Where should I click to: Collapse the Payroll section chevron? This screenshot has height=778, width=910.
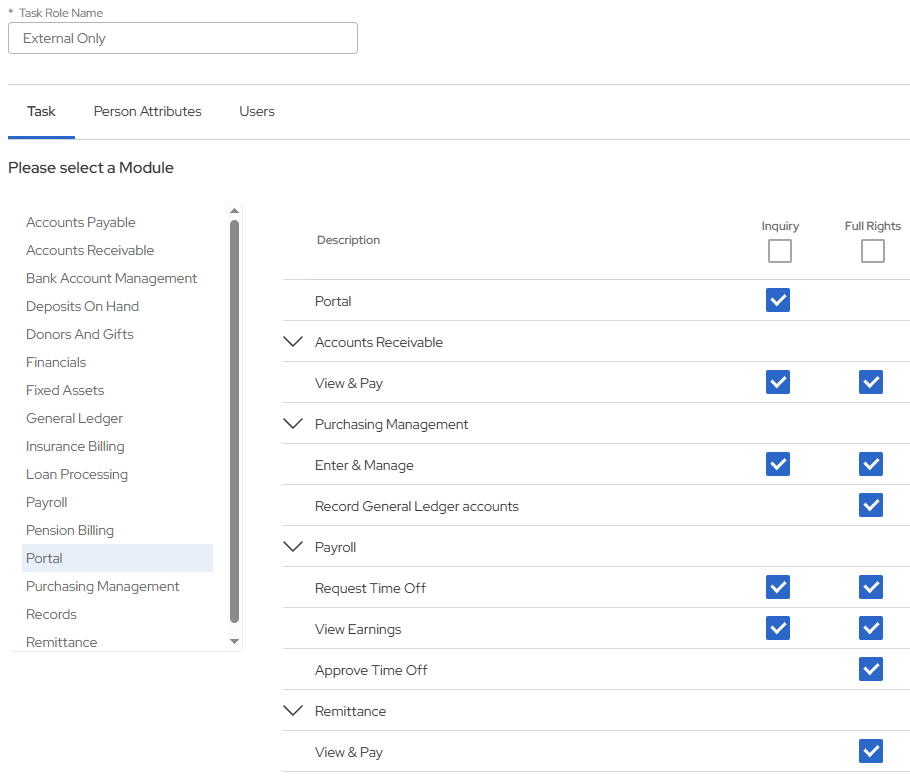coord(293,547)
